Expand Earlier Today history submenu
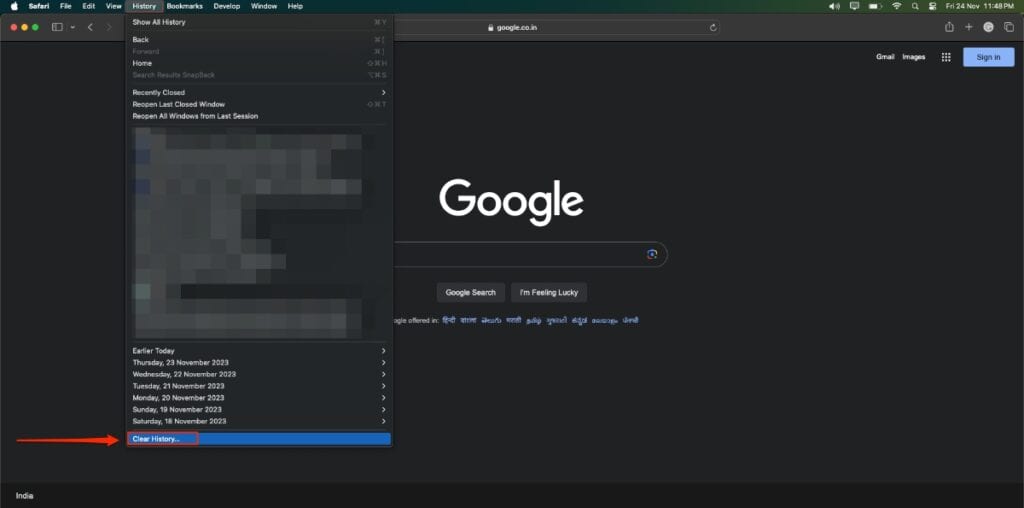1024x508 pixels. [x=259, y=351]
